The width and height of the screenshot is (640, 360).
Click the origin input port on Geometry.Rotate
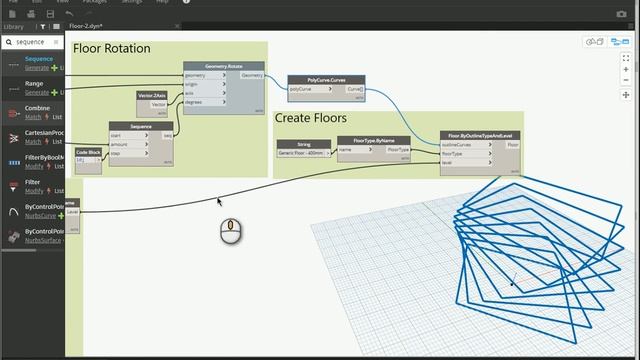click(x=204, y=84)
